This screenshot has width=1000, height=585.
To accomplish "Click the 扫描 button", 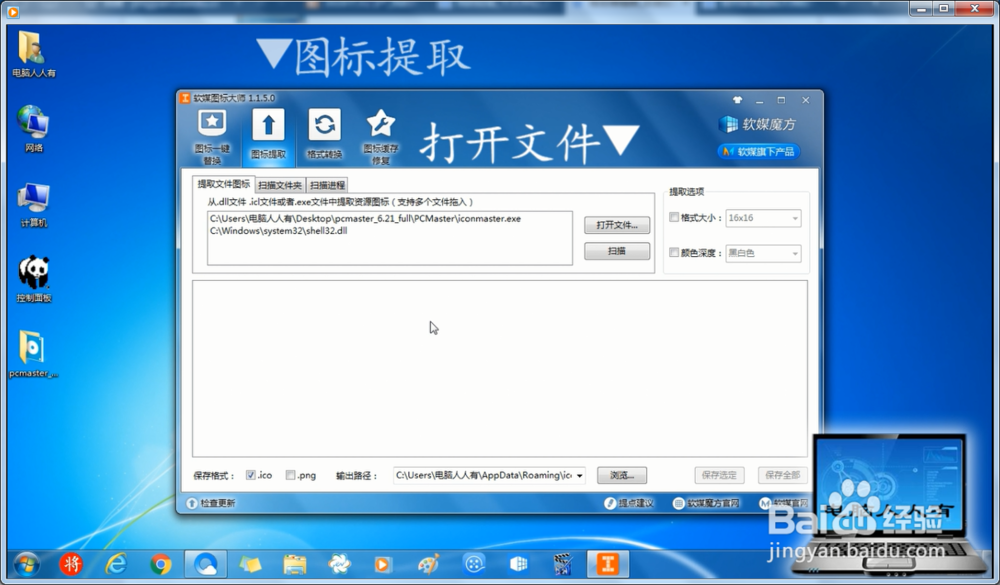I will click(617, 251).
